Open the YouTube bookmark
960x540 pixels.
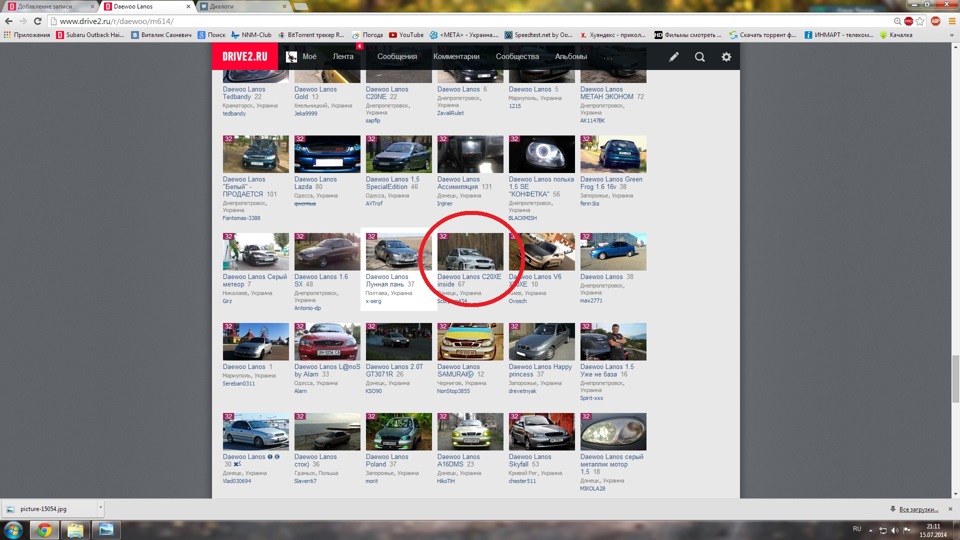click(x=406, y=35)
